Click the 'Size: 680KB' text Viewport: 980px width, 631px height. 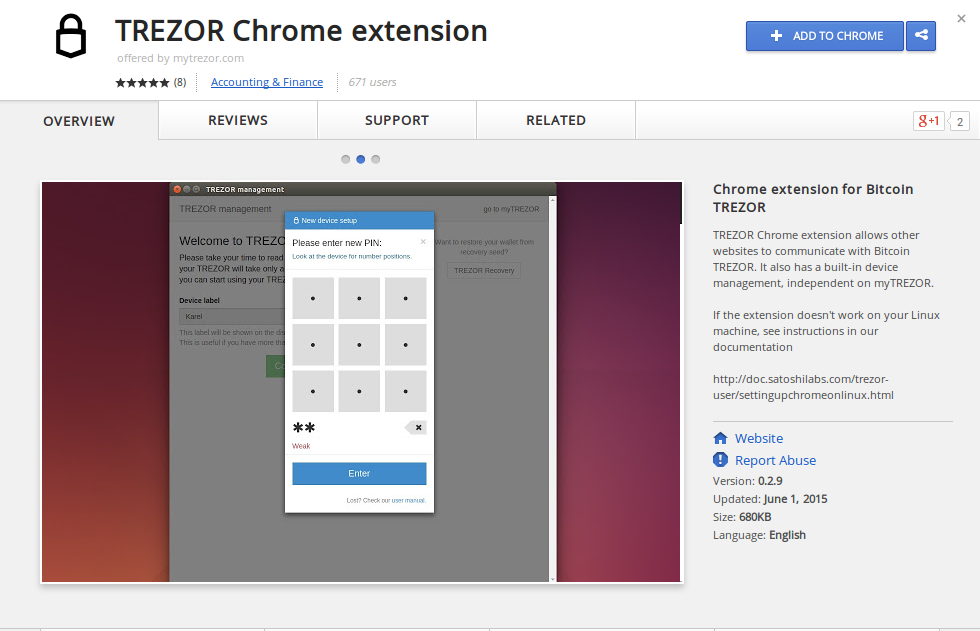pyautogui.click(x=742, y=517)
